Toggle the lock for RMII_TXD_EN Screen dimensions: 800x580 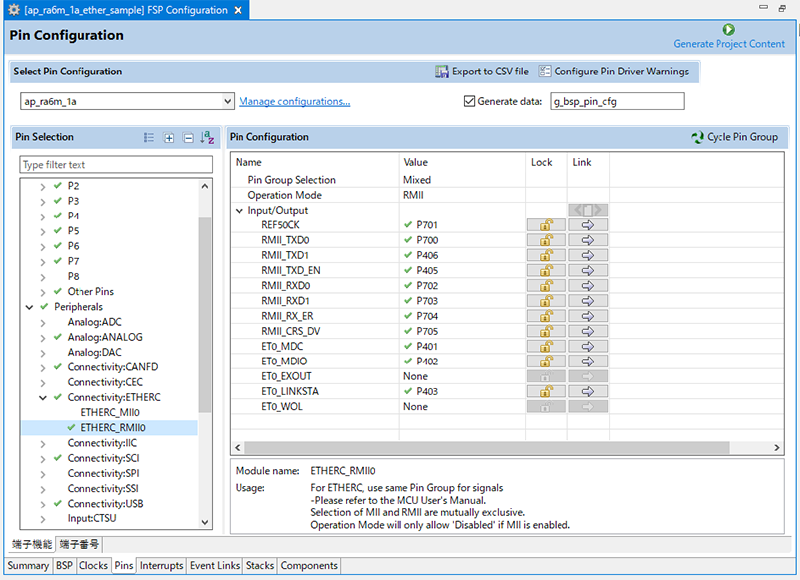(x=546, y=270)
